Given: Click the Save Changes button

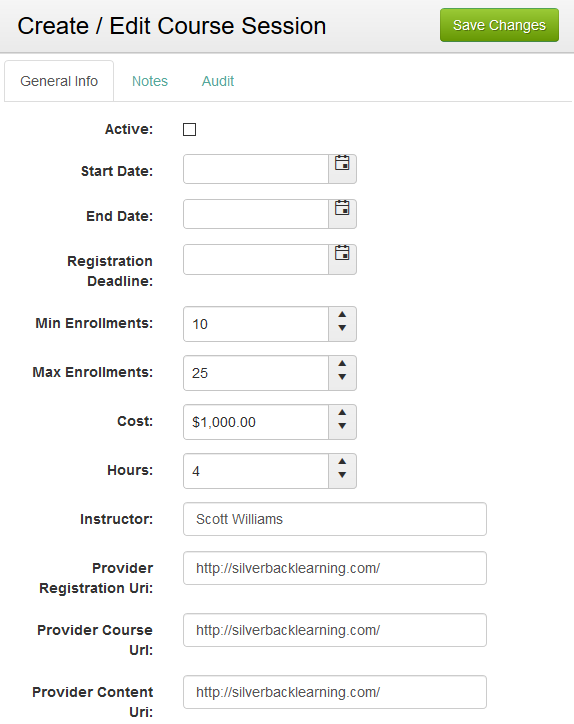Looking at the screenshot, I should [499, 25].
